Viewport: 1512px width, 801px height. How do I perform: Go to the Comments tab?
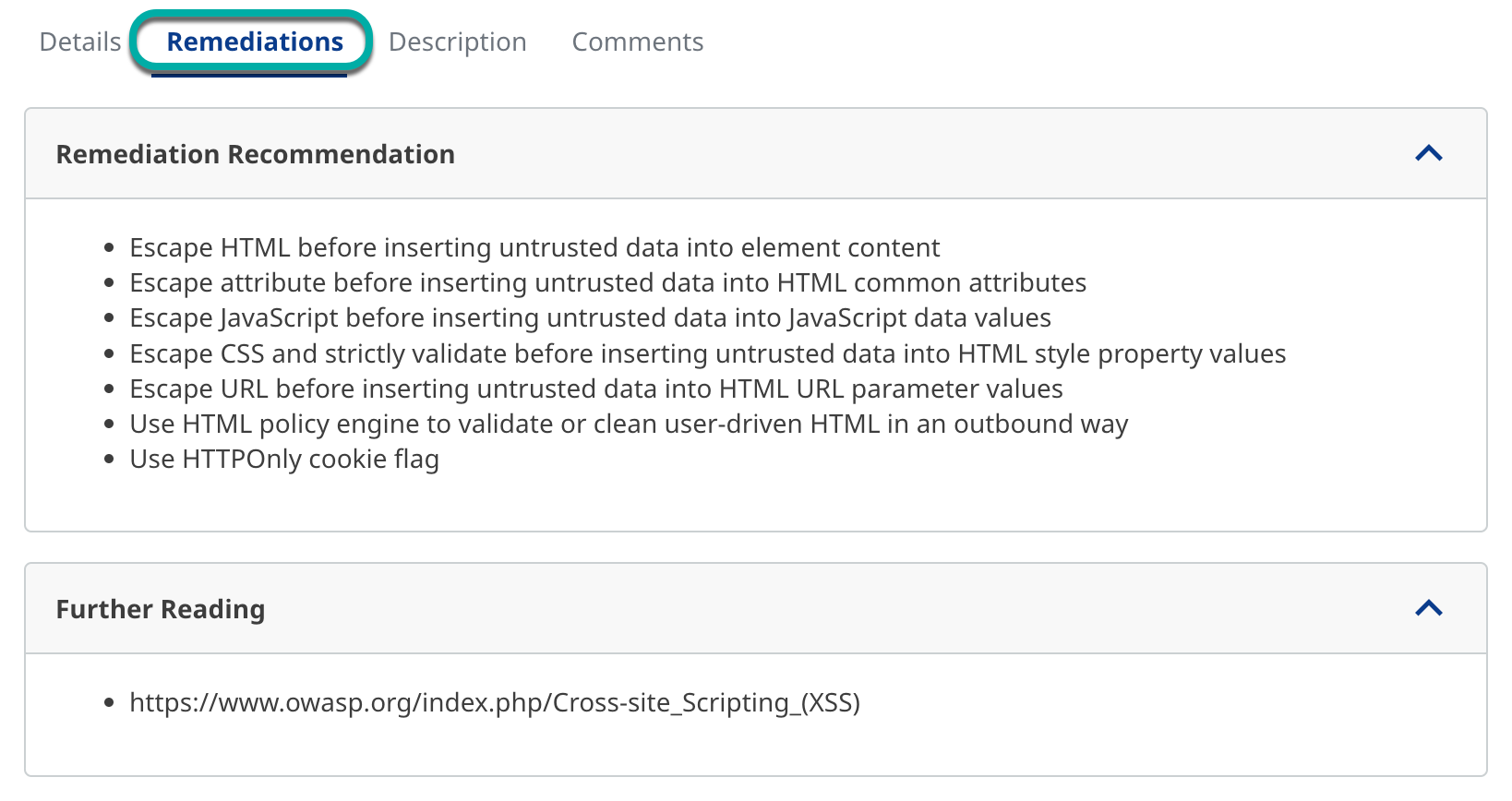click(x=637, y=42)
